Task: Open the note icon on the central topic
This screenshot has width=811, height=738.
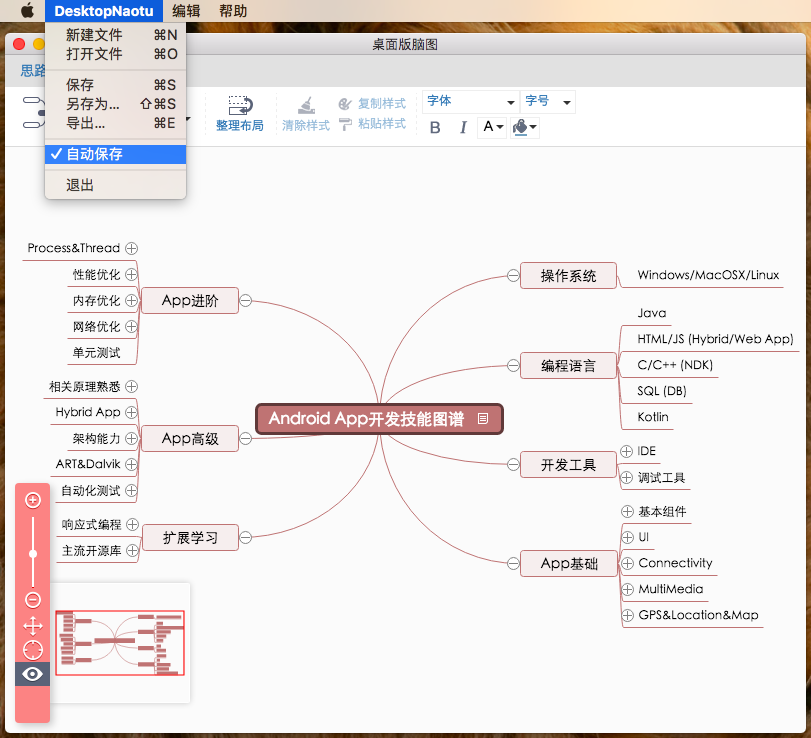Action: (x=484, y=419)
